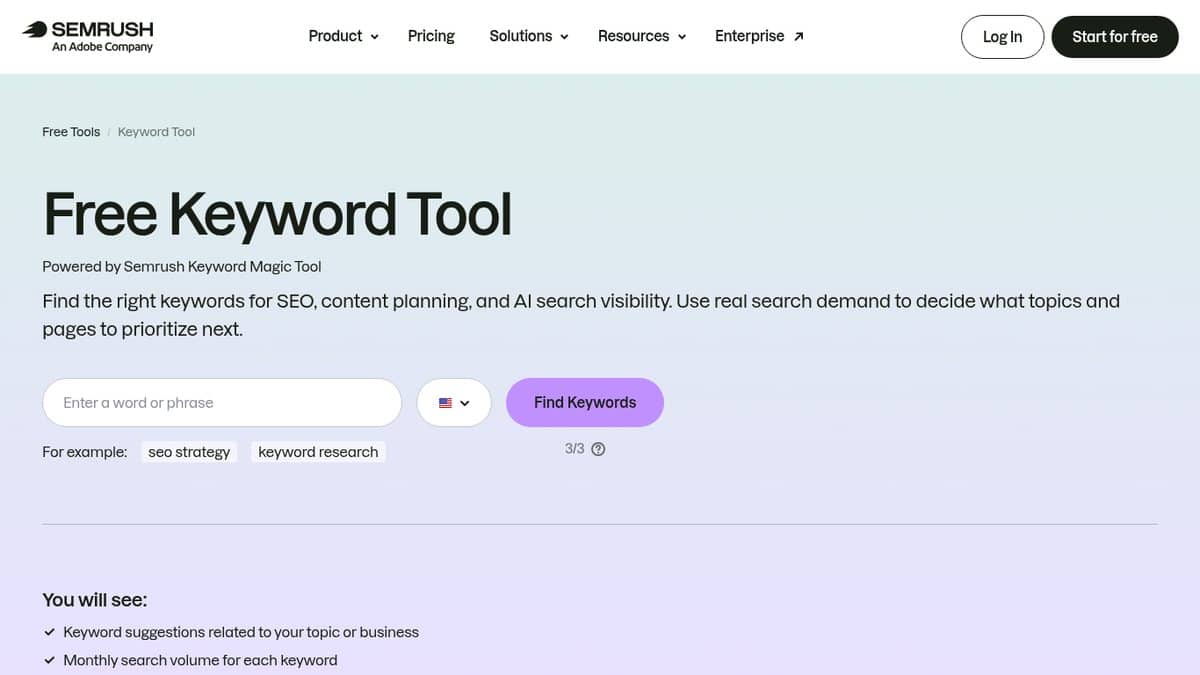
Task: Click the Keyword Tool breadcrumb
Action: [156, 132]
